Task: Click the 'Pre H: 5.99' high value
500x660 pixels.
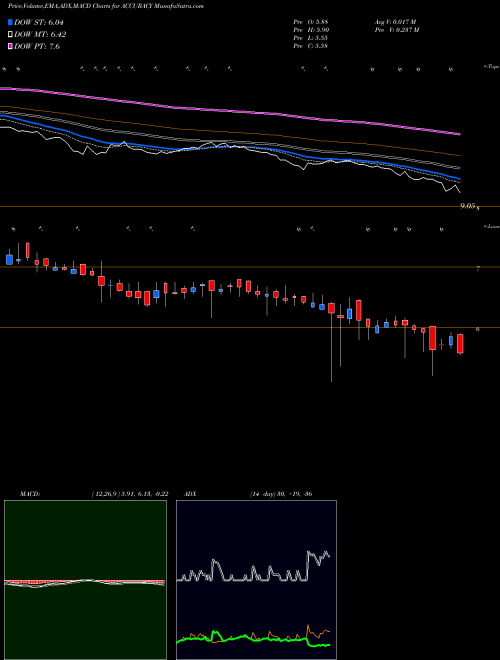Action: point(311,30)
